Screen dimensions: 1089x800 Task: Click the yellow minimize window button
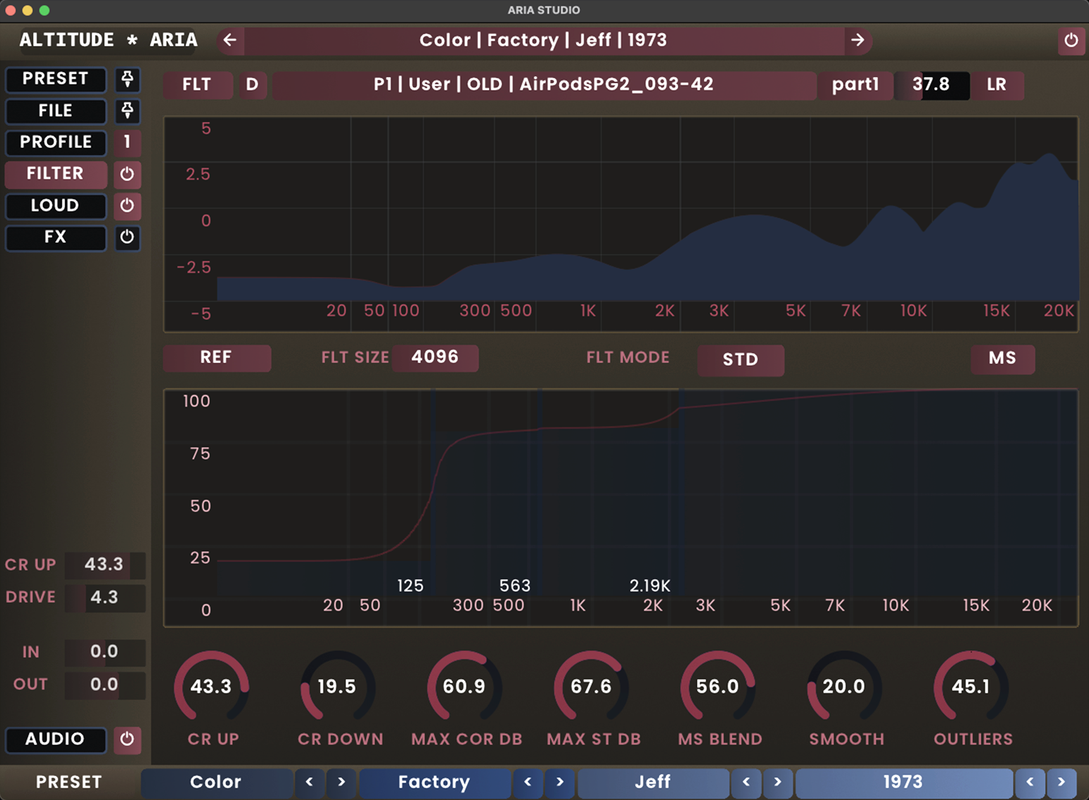[27, 10]
